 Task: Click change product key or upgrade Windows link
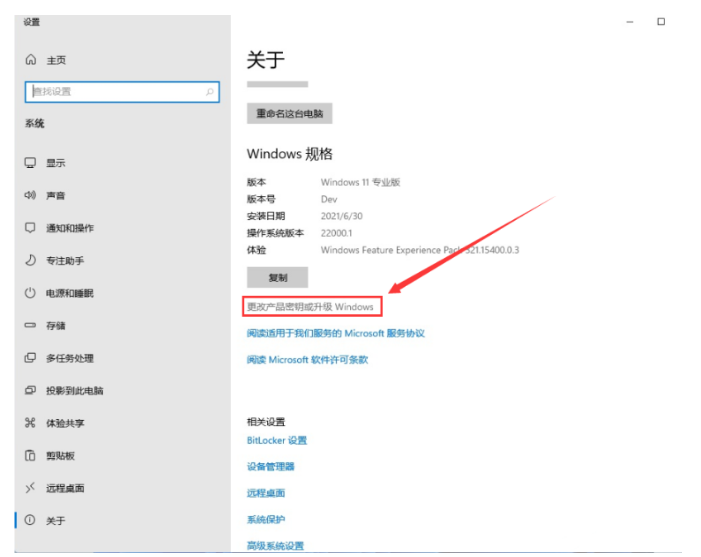310,307
